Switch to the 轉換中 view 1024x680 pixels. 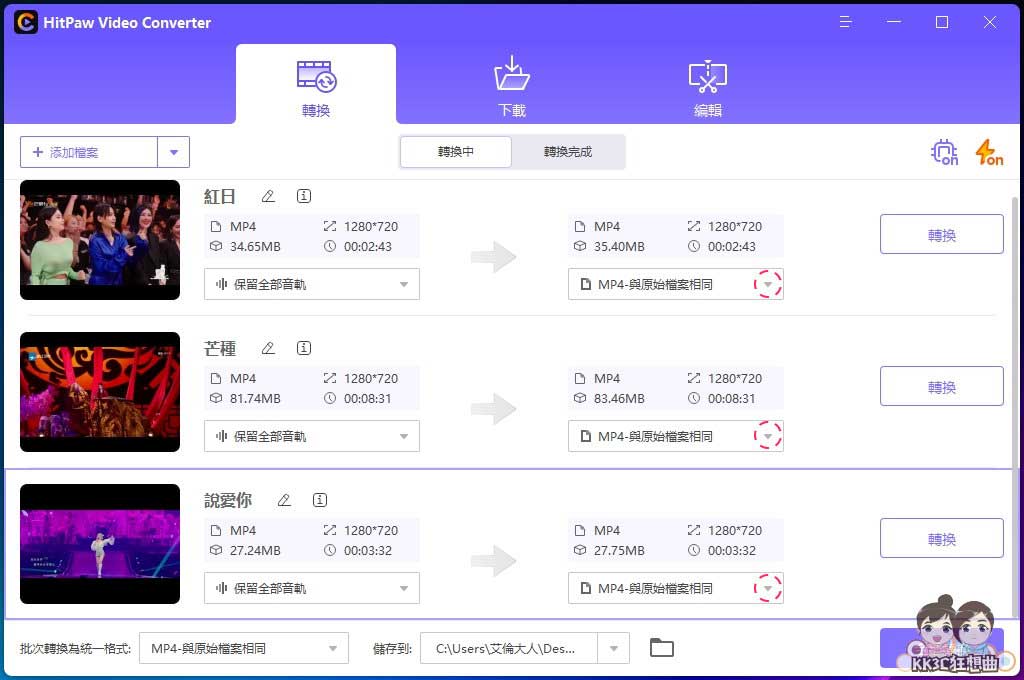(x=455, y=152)
